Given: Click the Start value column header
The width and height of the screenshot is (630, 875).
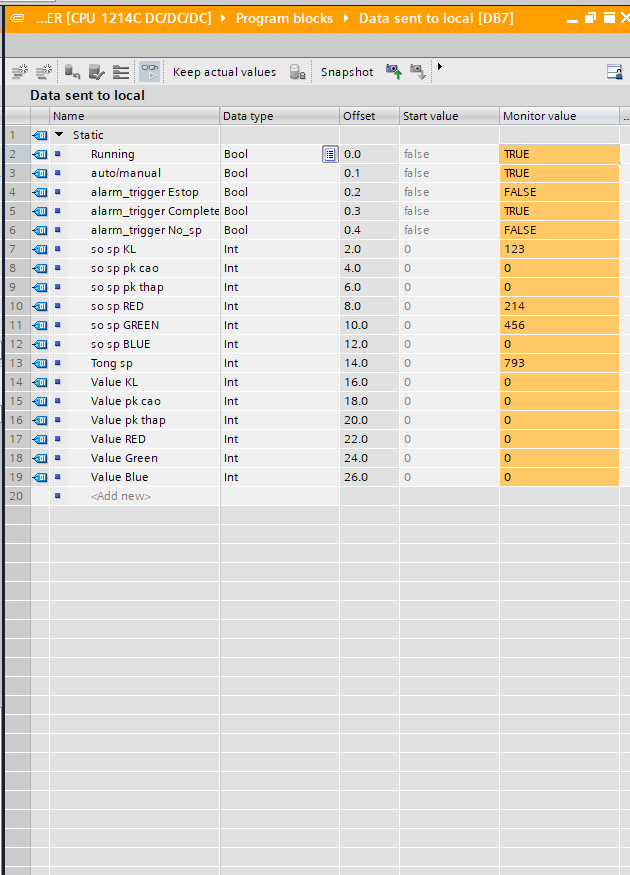Looking at the screenshot, I should coord(449,116).
